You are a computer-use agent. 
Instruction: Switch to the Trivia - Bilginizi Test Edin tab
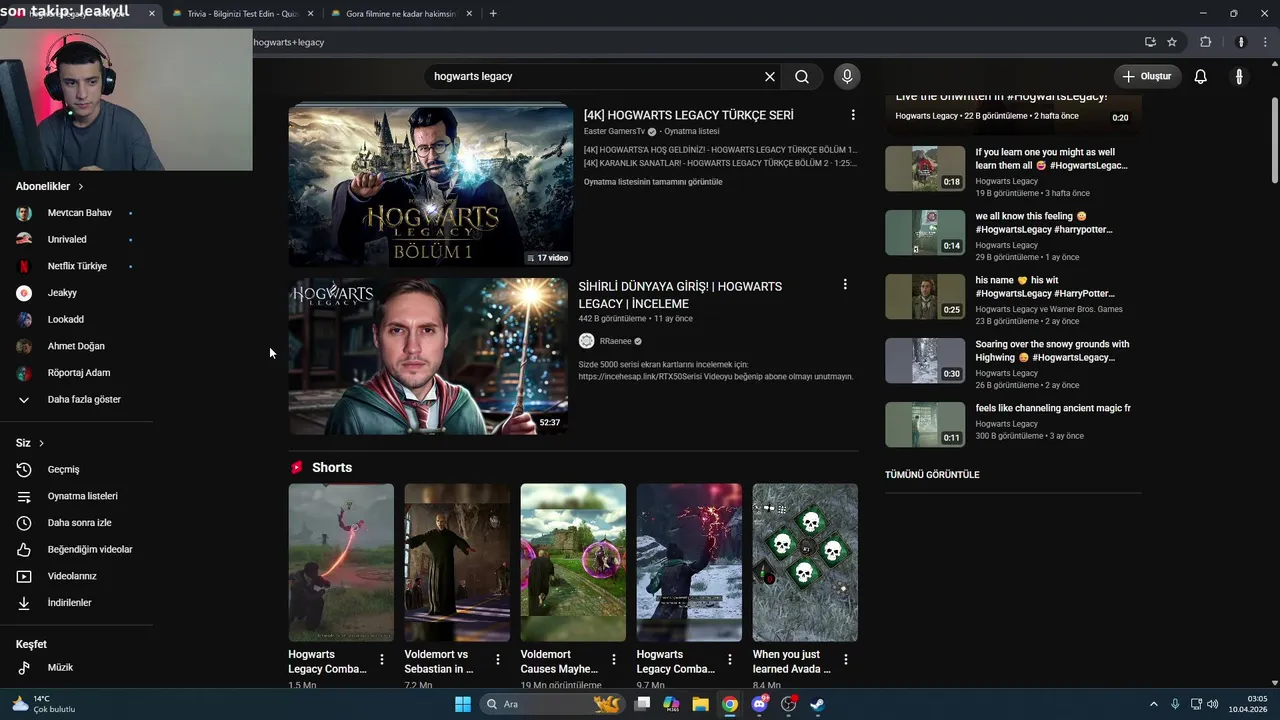click(x=244, y=14)
